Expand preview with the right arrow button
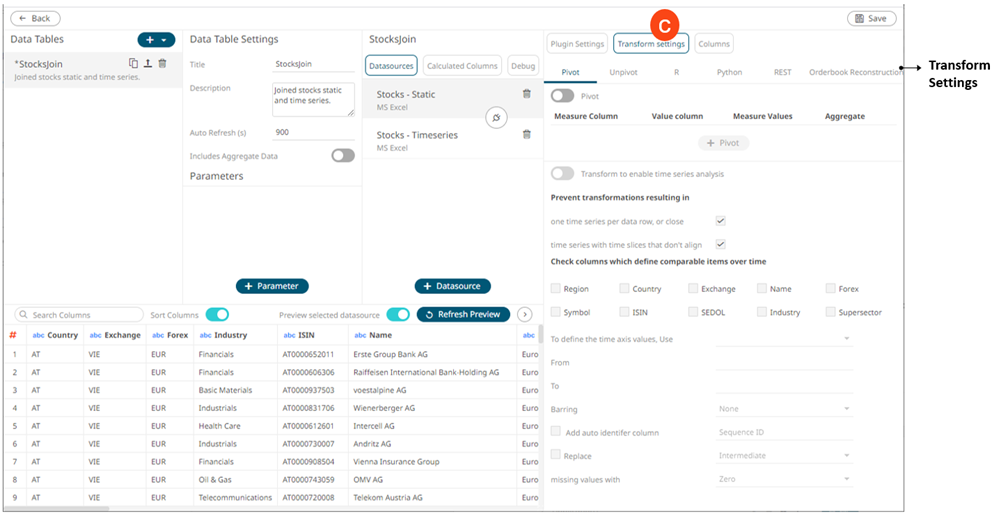 tap(524, 315)
